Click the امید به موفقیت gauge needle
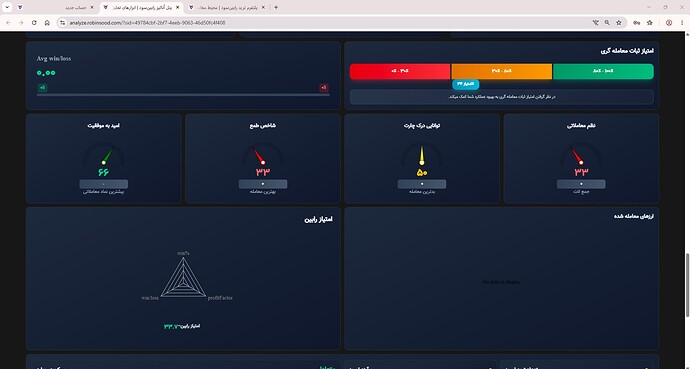 coord(107,156)
